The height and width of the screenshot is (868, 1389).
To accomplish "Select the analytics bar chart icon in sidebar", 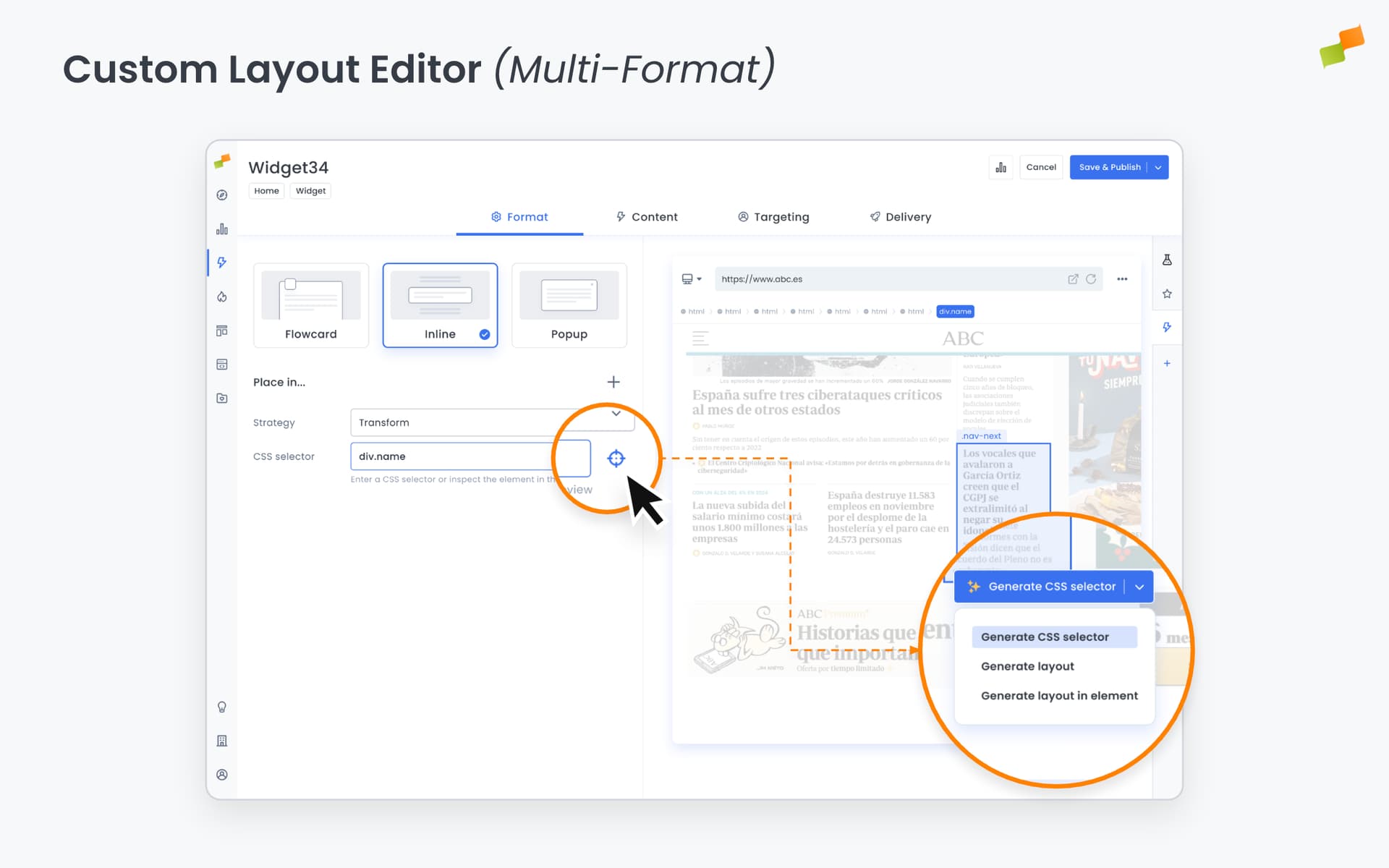I will point(221,228).
